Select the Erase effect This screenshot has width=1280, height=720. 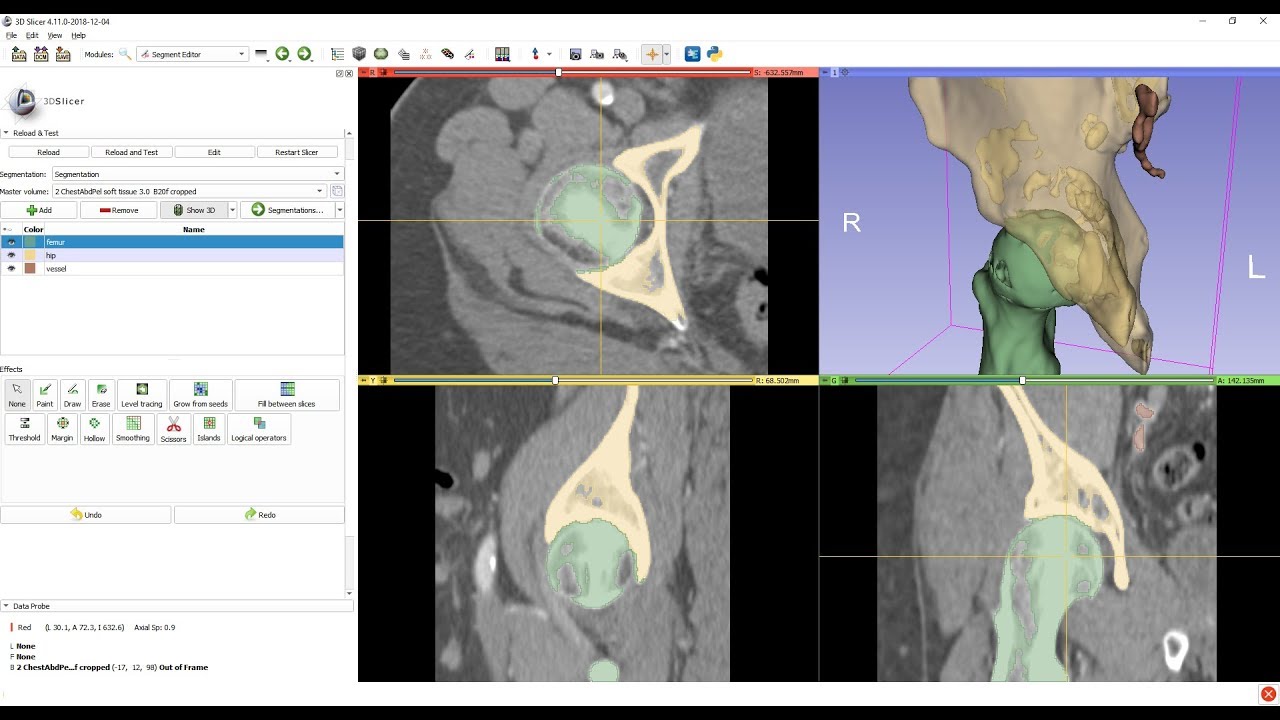(100, 395)
